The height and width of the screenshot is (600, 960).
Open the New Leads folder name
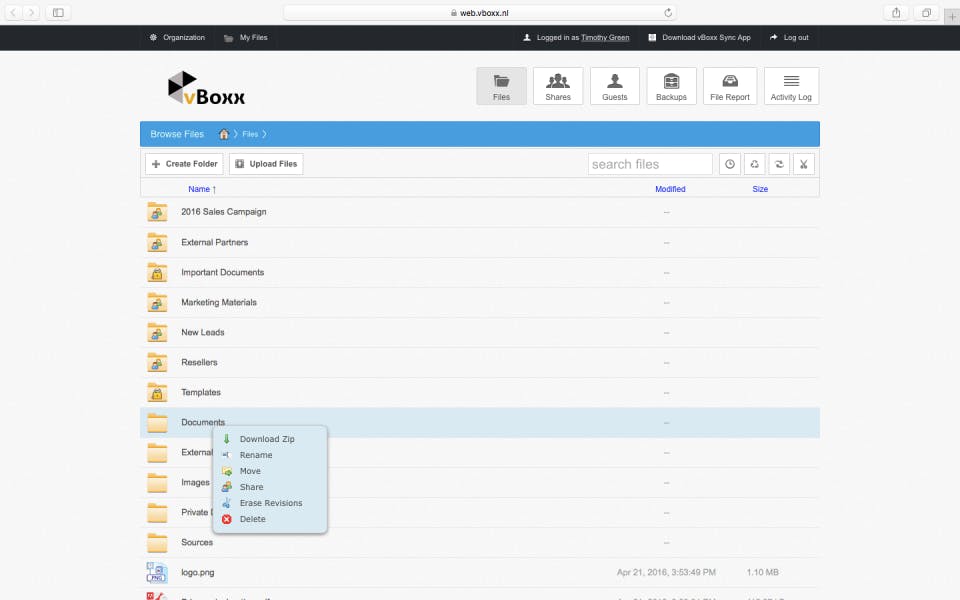(x=203, y=332)
